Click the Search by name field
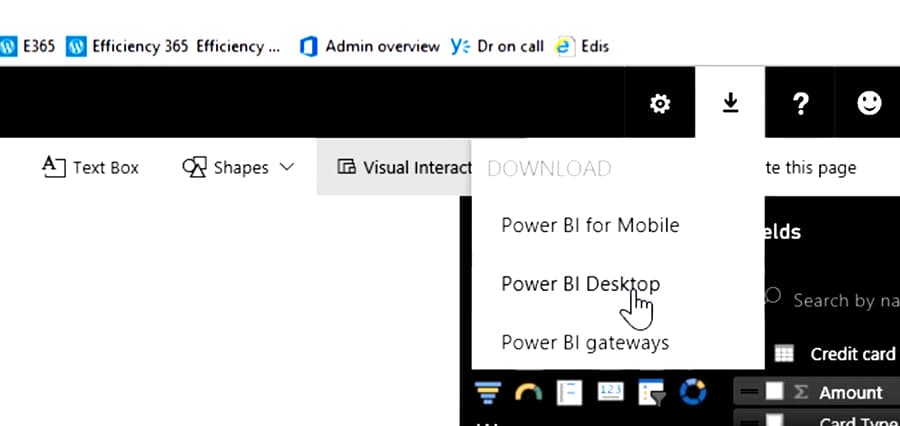Image resolution: width=900 pixels, height=426 pixels. 846,300
